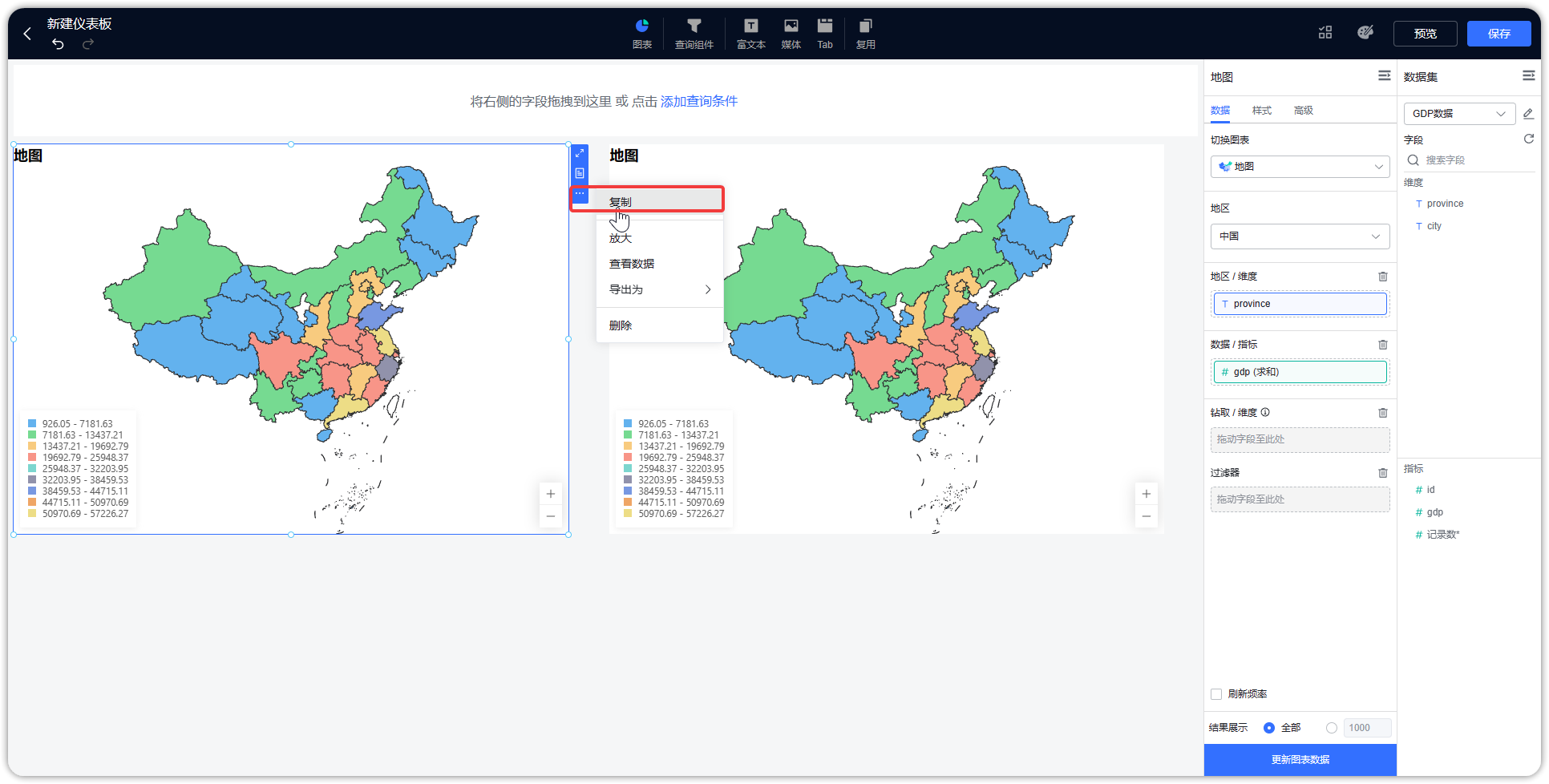The height and width of the screenshot is (784, 1549).
Task: Undo the last dashboard action
Action: coord(57,45)
